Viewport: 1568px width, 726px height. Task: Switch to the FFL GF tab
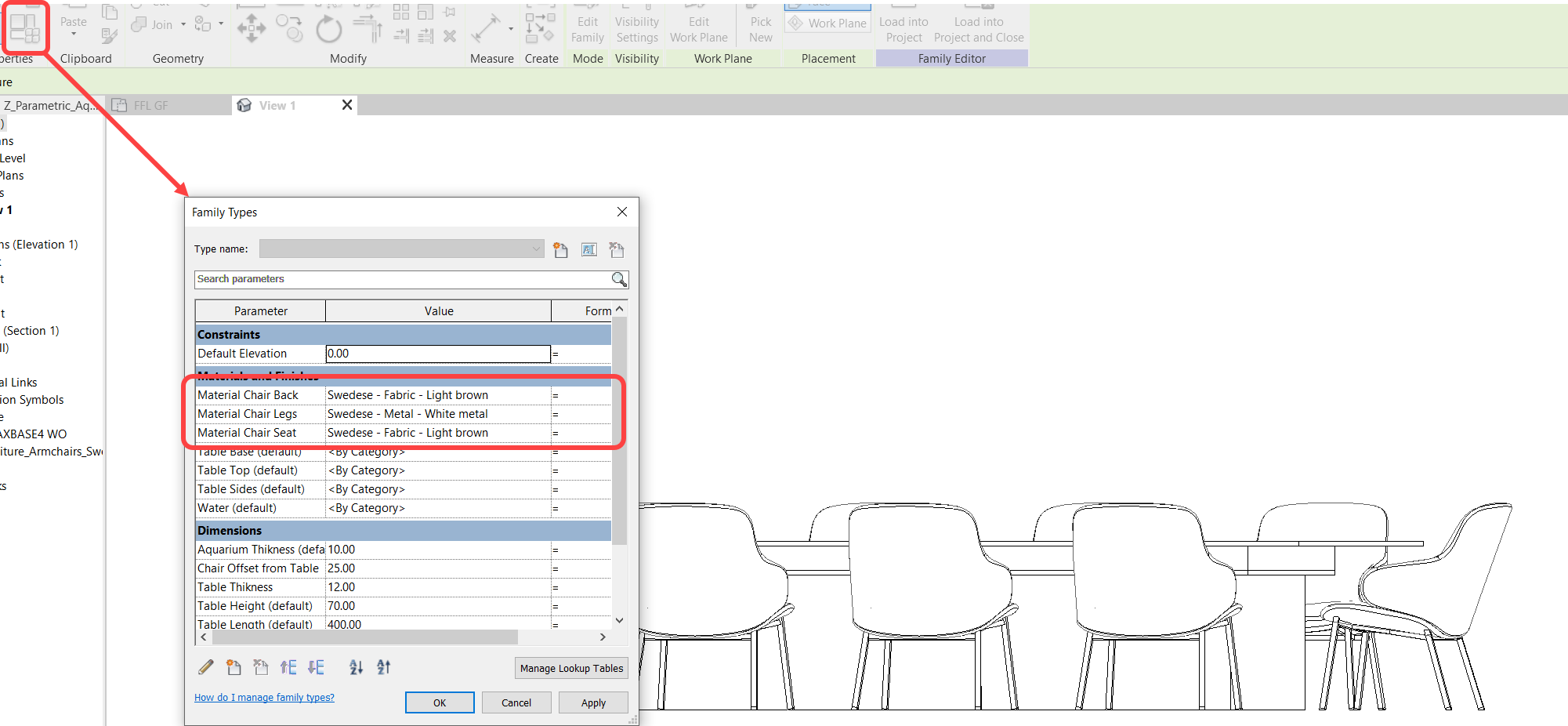150,104
